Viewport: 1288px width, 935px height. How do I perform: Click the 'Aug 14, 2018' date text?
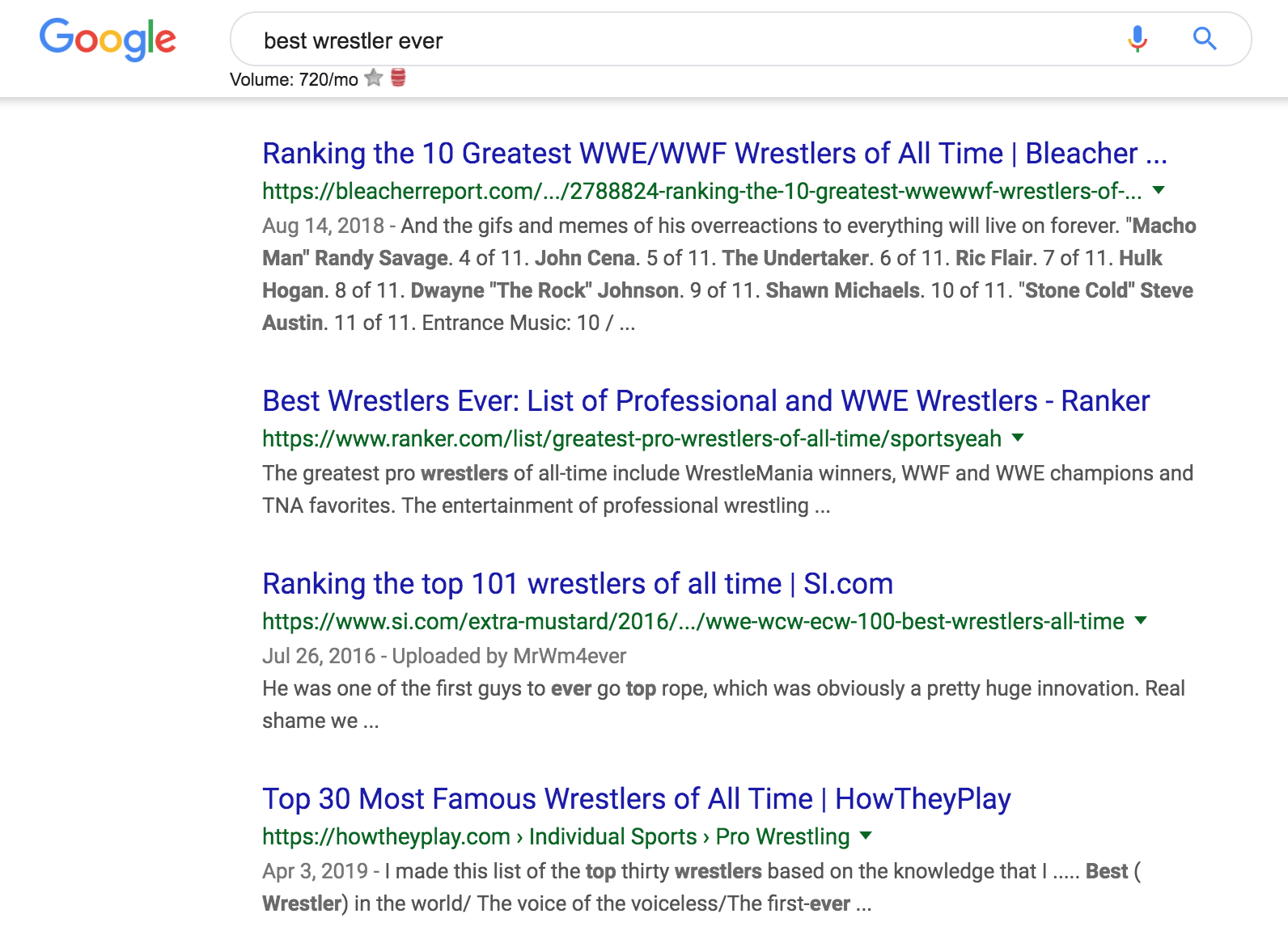pos(323,226)
